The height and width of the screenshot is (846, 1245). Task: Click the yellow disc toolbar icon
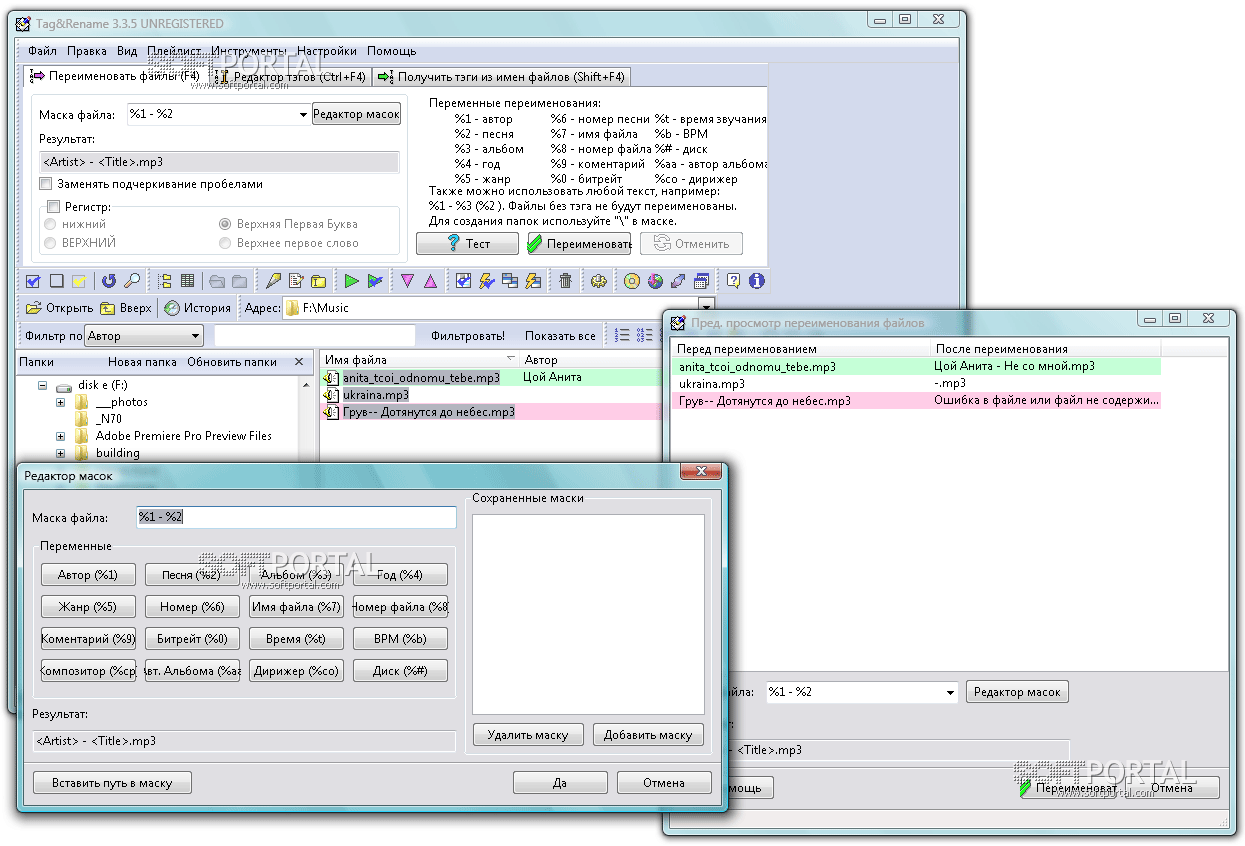coord(632,281)
